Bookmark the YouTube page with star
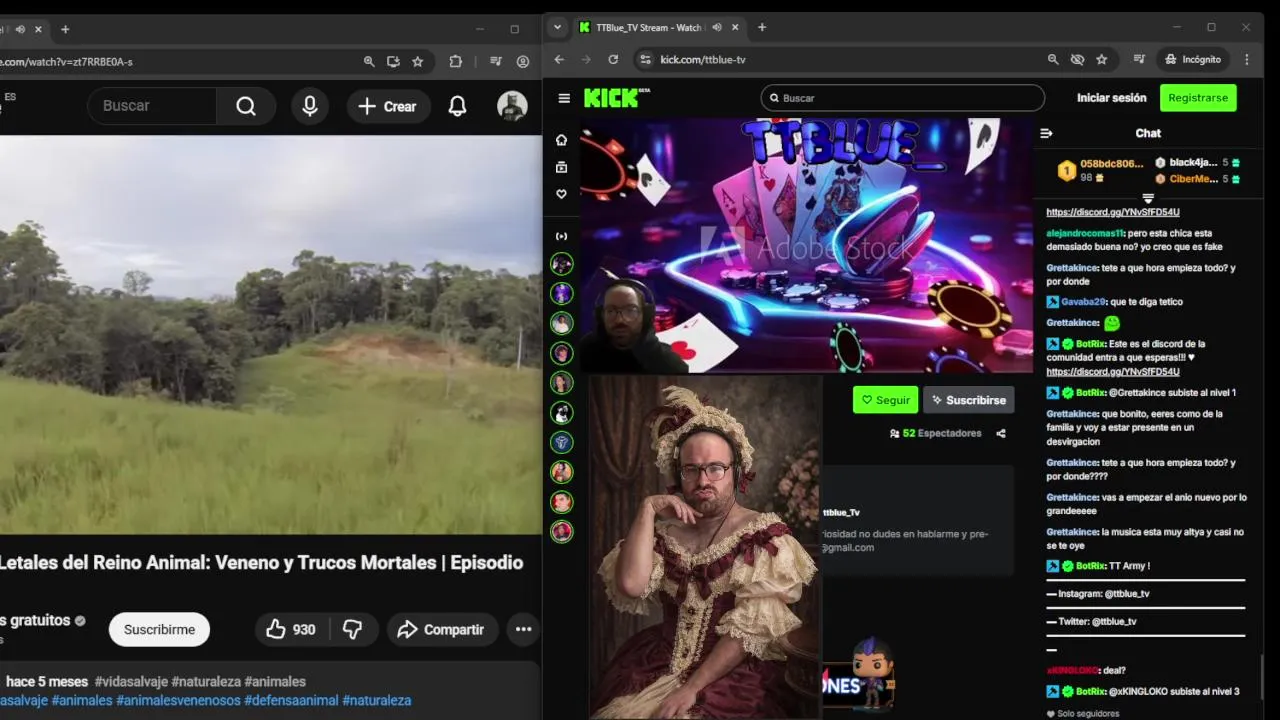Viewport: 1280px width, 720px height. click(x=417, y=62)
